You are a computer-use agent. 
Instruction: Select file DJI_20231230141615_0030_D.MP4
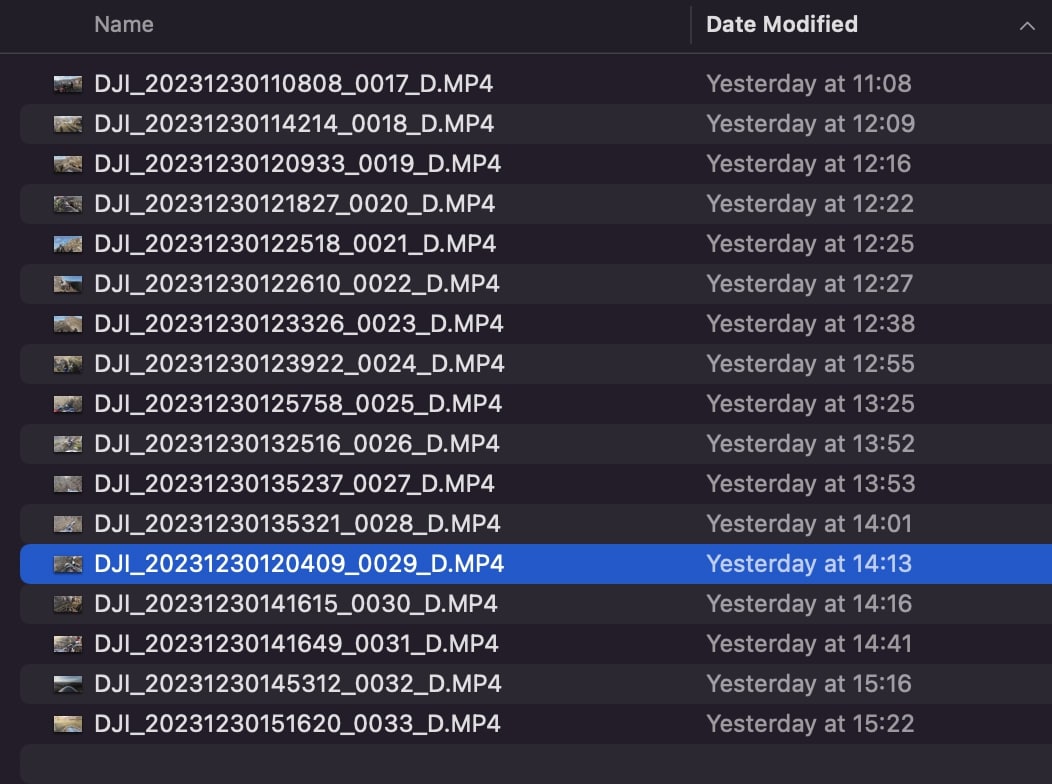[300, 604]
